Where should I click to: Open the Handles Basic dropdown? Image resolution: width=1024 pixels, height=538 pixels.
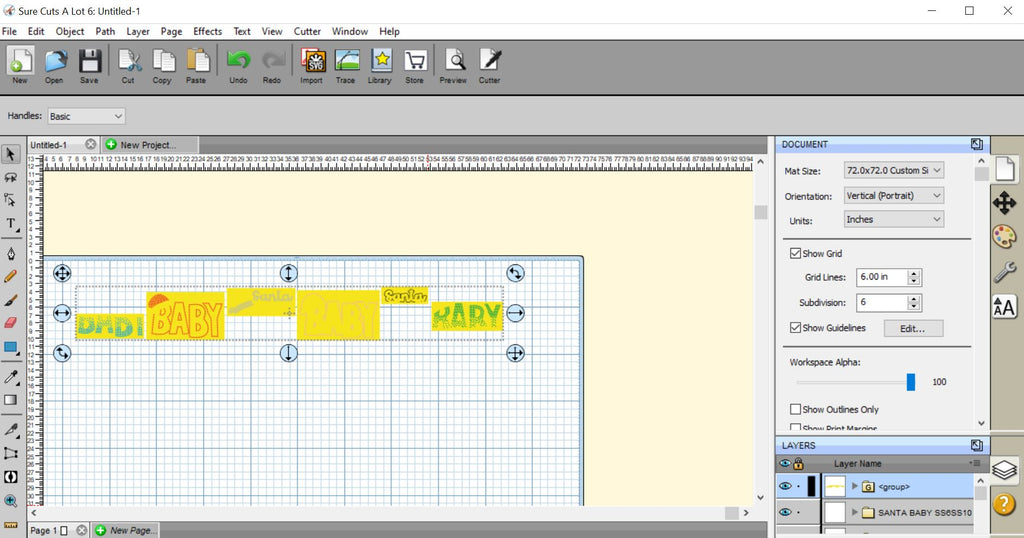86,116
